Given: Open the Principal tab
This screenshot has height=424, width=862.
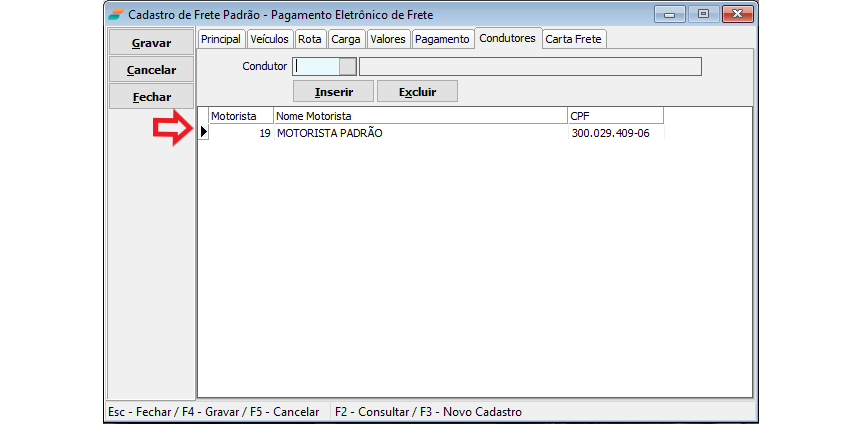Looking at the screenshot, I should [220, 39].
